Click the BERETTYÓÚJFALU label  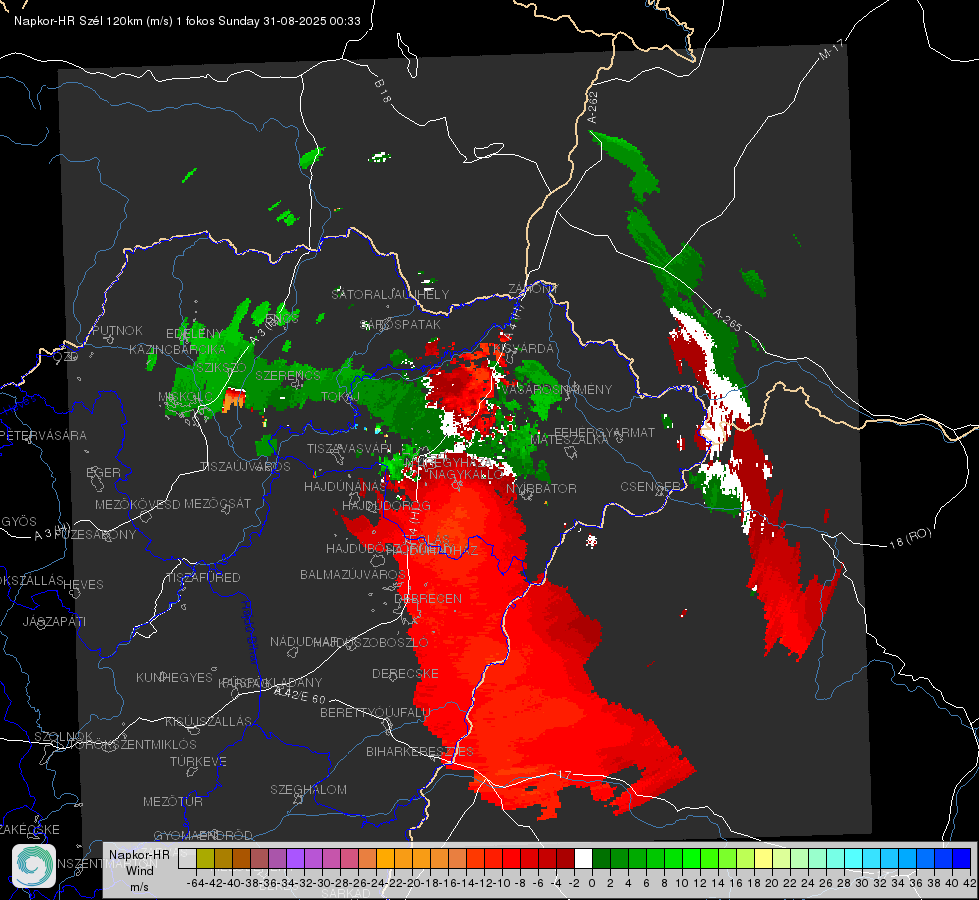point(375,712)
